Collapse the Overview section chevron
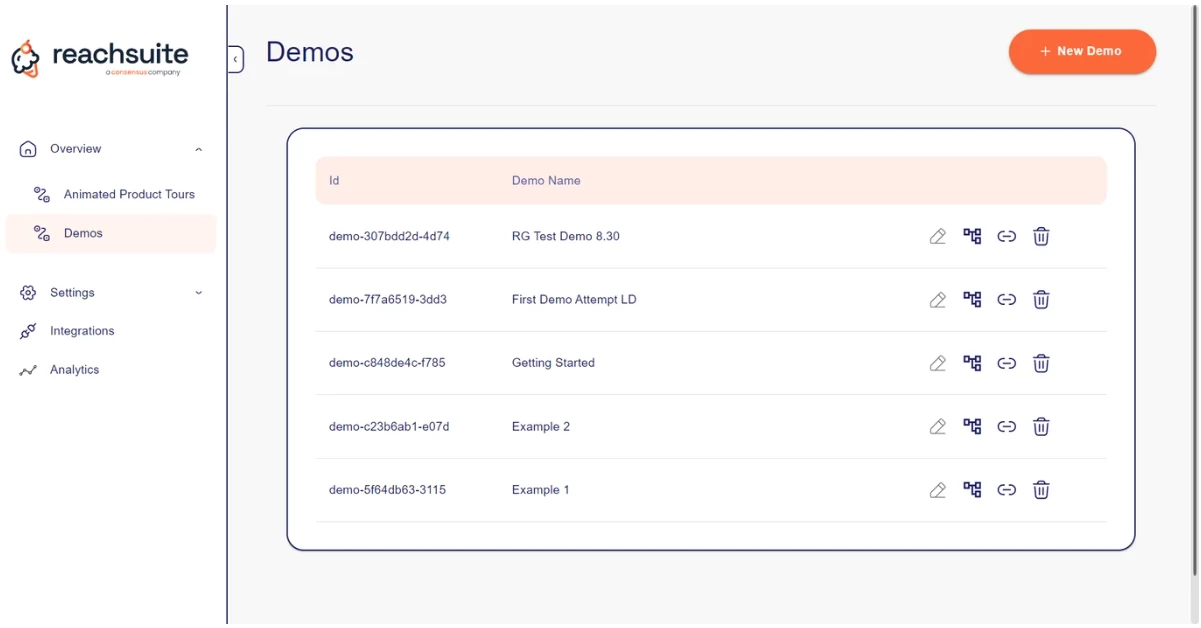Screen dimensions: 1201x628 click(198, 150)
